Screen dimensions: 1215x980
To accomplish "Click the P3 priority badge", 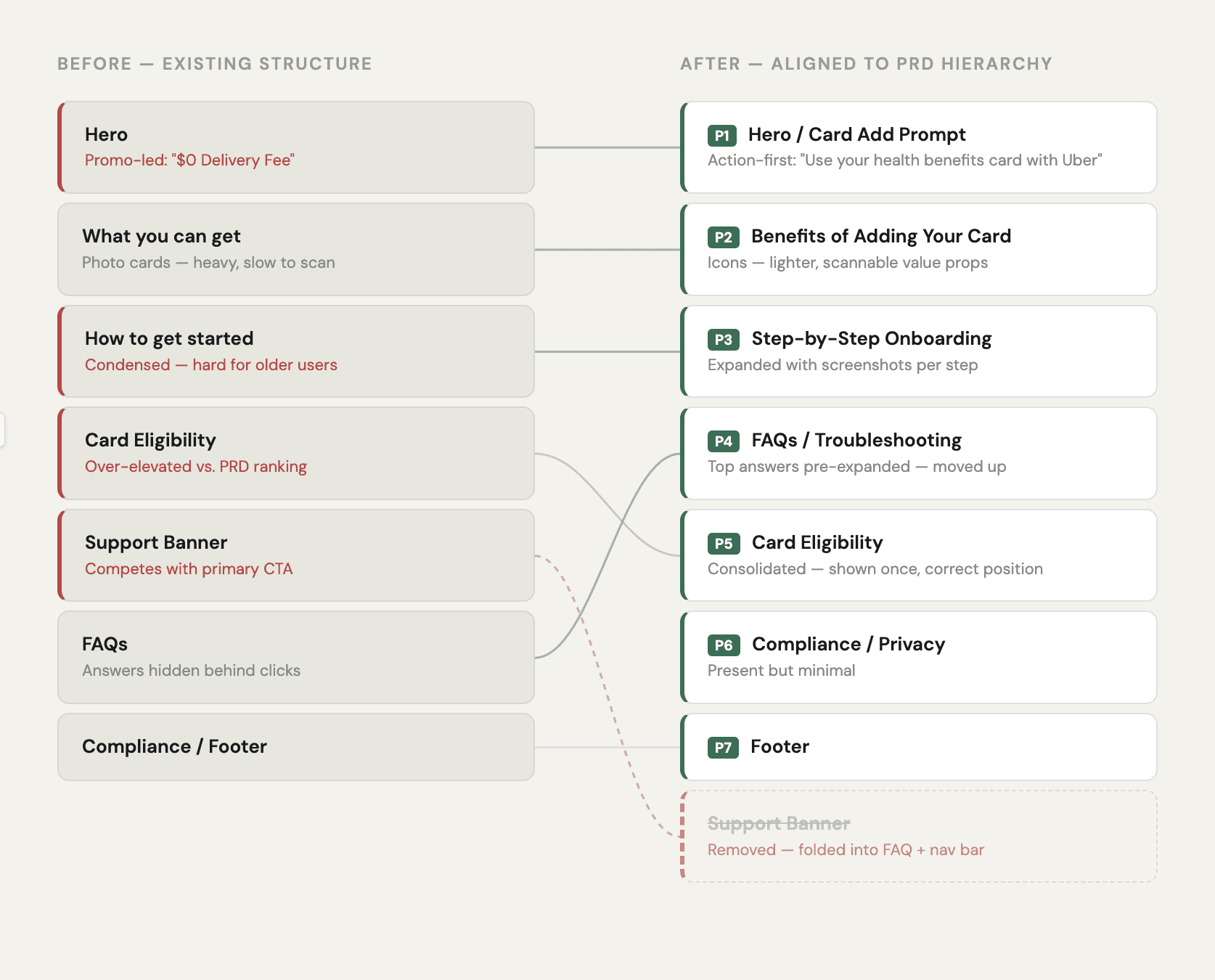I will (x=724, y=339).
